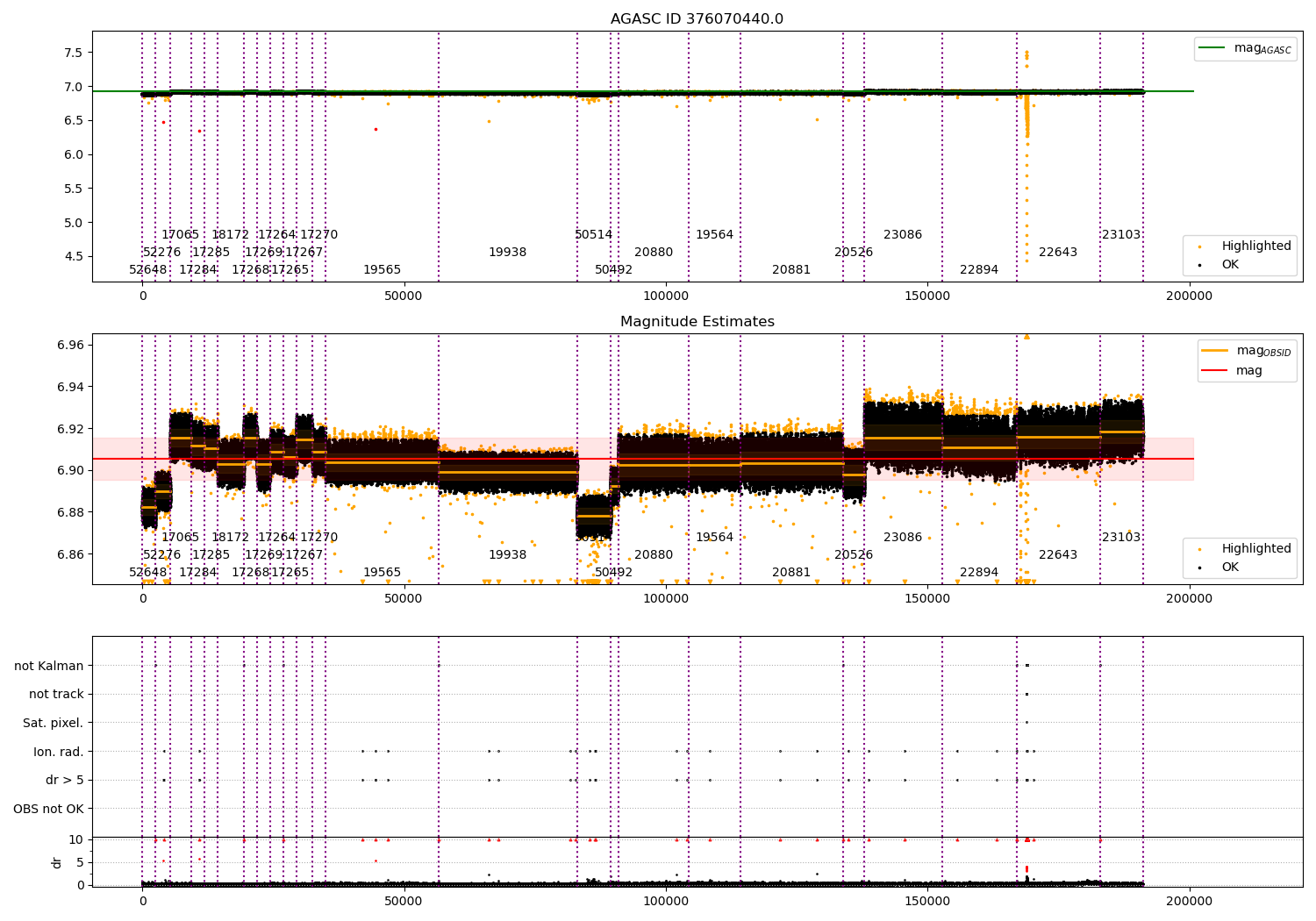This screenshot has width=1316, height=921.
Task: Click obsid label 18172 in the top plot
Action: [x=230, y=235]
